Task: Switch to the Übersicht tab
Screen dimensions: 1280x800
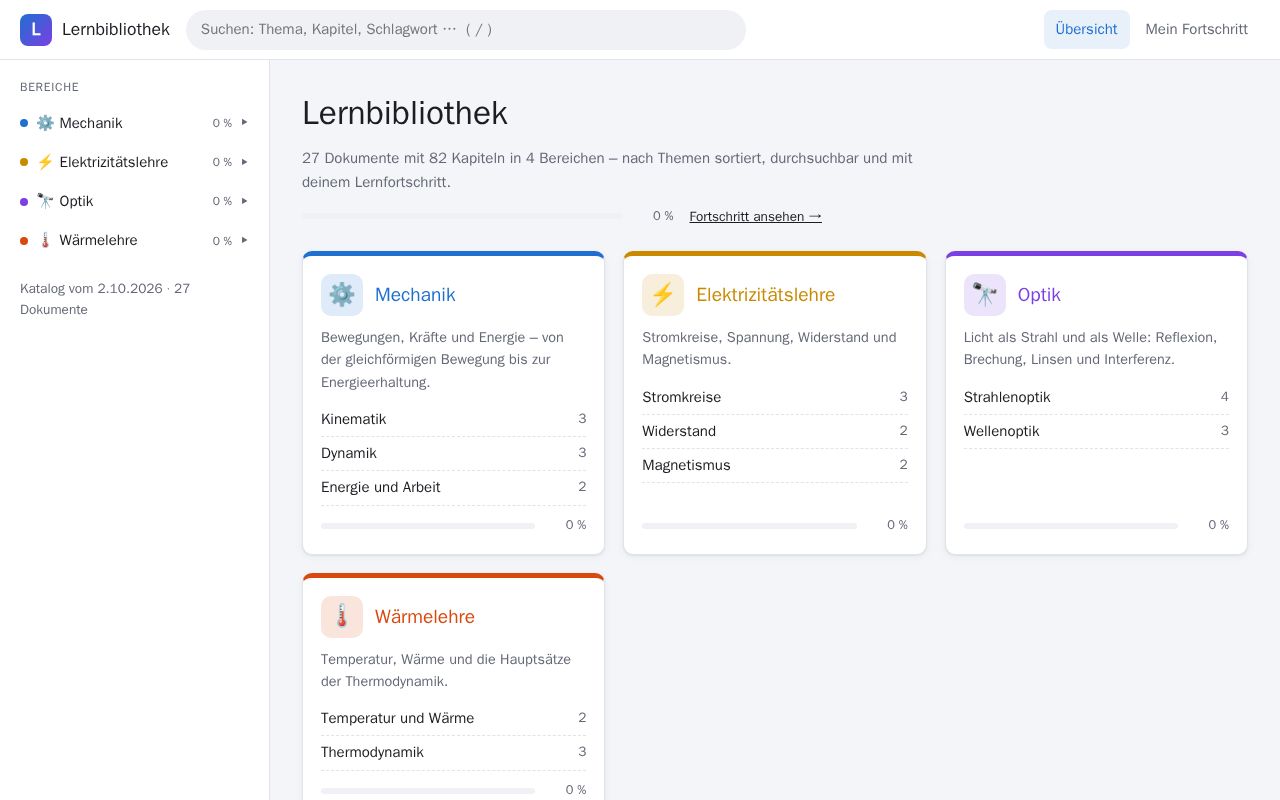Action: pos(1086,30)
